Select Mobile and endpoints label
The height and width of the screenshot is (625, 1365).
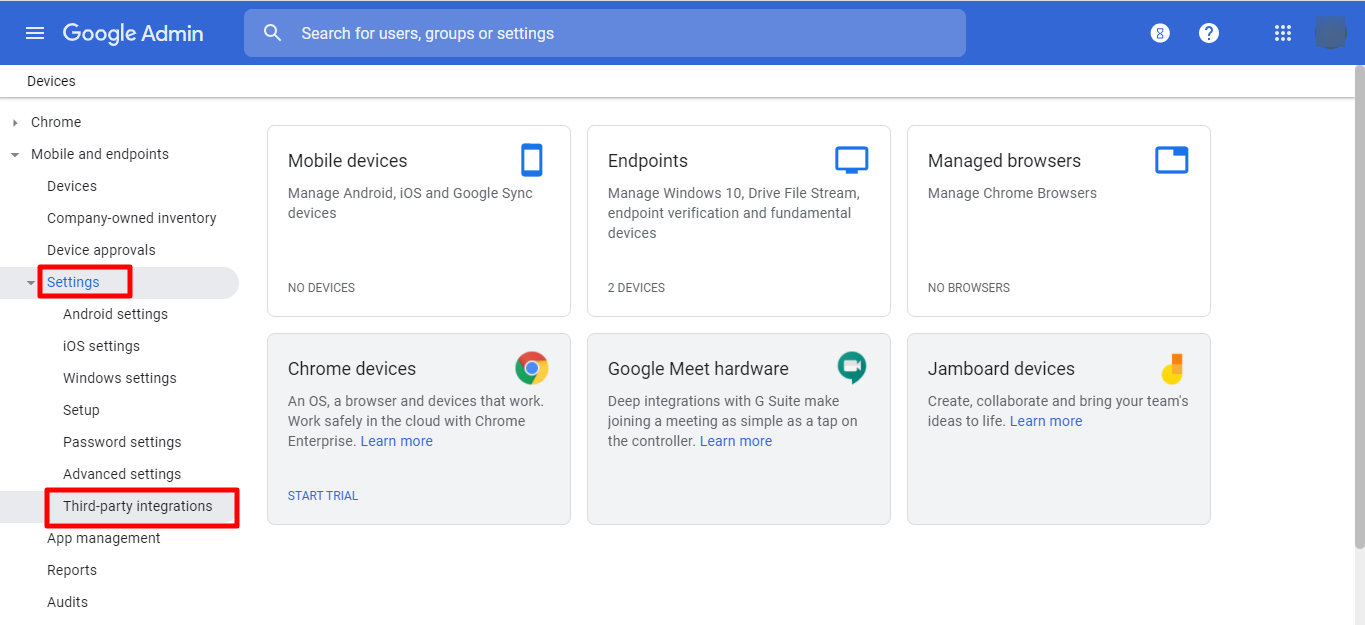(x=100, y=154)
